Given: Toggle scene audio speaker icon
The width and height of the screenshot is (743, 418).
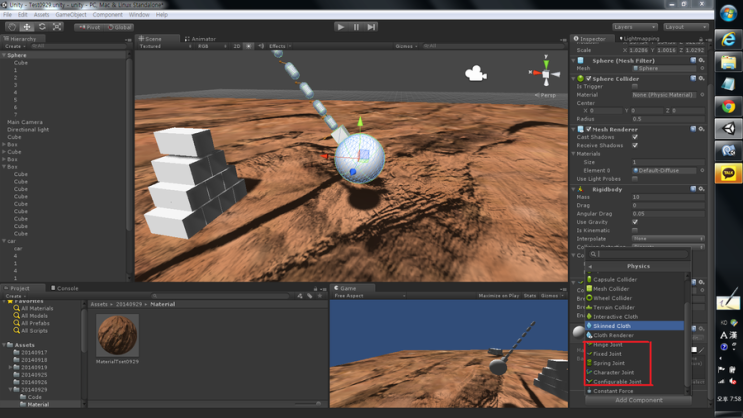Looking at the screenshot, I should tap(261, 46).
